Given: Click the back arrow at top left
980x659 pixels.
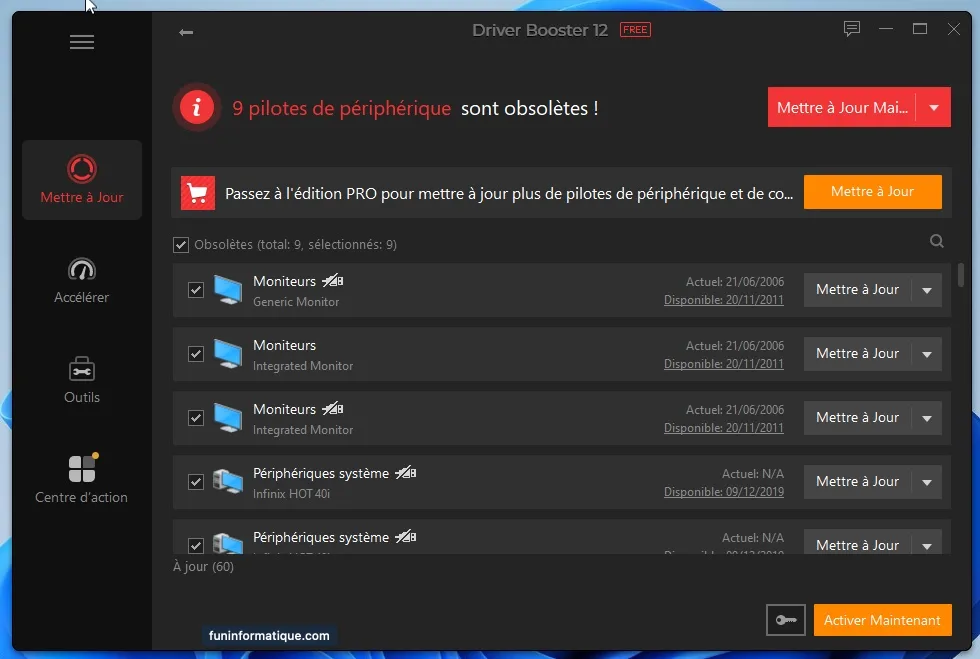Looking at the screenshot, I should point(186,32).
